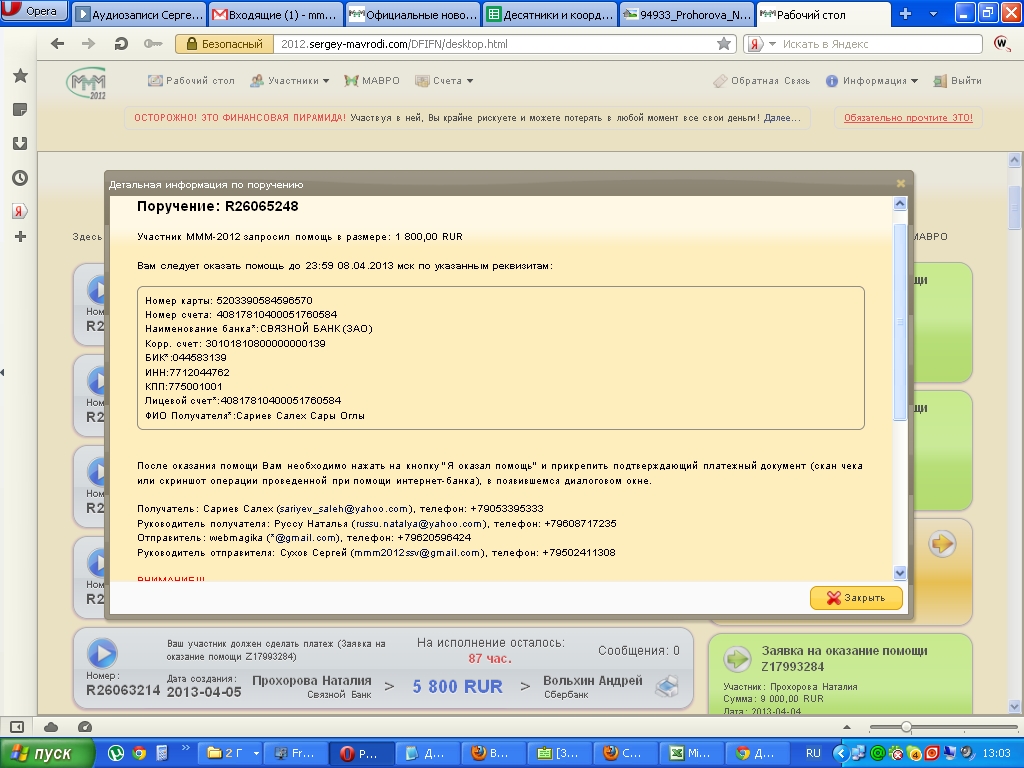This screenshot has width=1024, height=768.
Task: Add a panel with the sidebar plus
Action: [x=20, y=236]
